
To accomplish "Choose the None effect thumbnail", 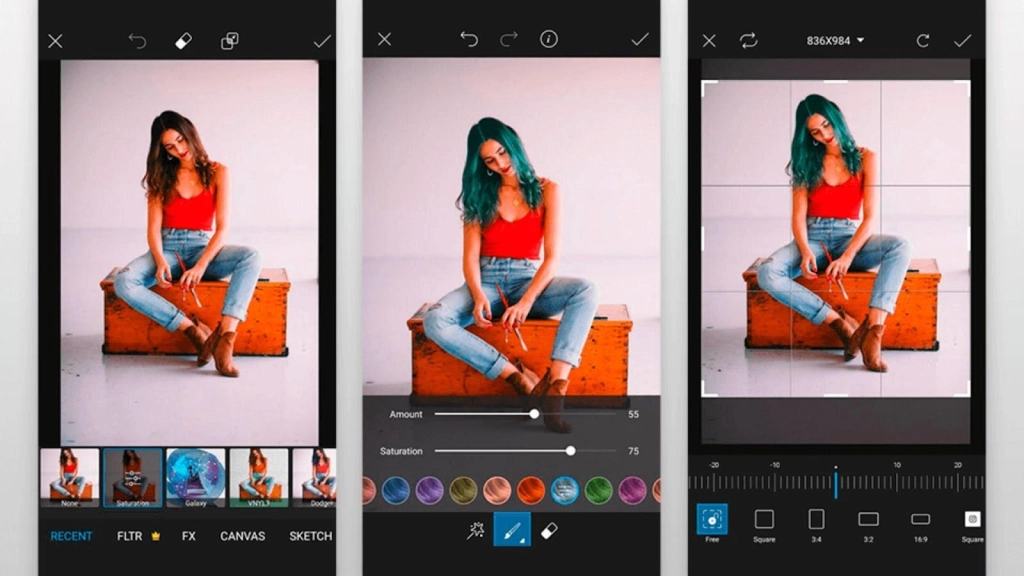I will (70, 477).
